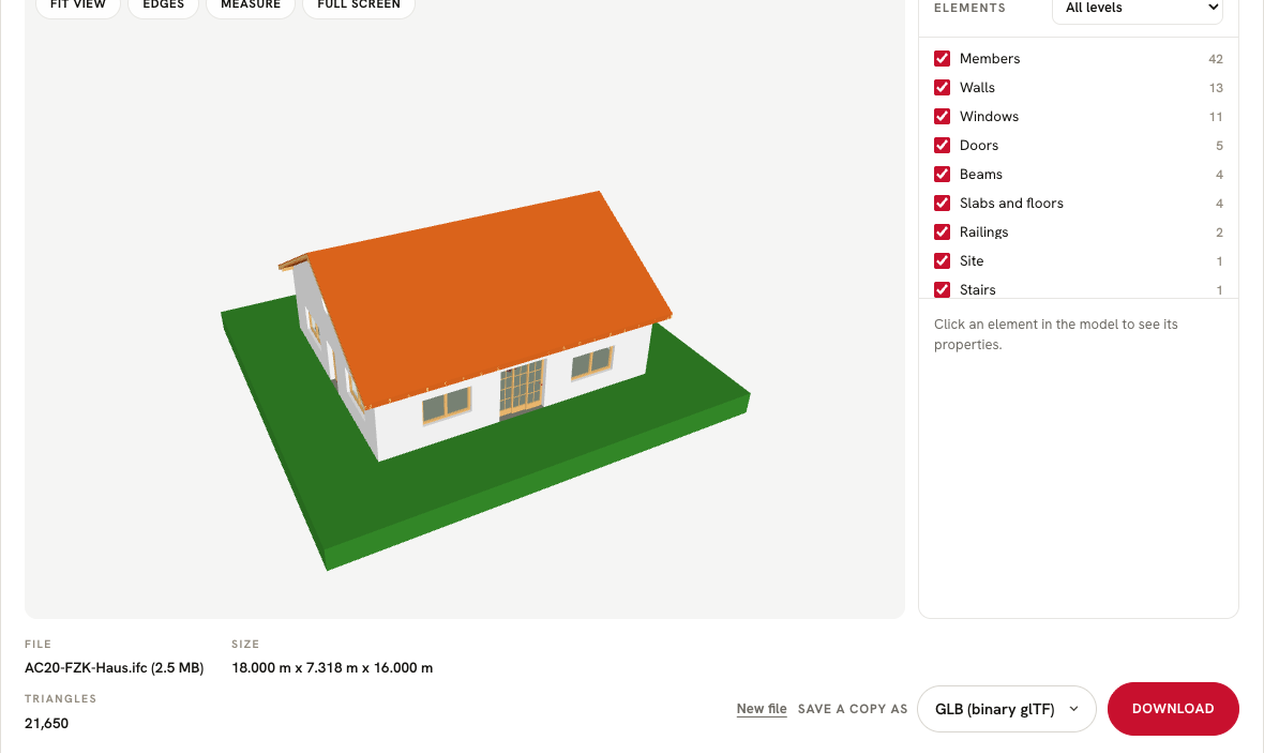Click the triangles value 21,650
The height and width of the screenshot is (753, 1264).
coord(47,723)
